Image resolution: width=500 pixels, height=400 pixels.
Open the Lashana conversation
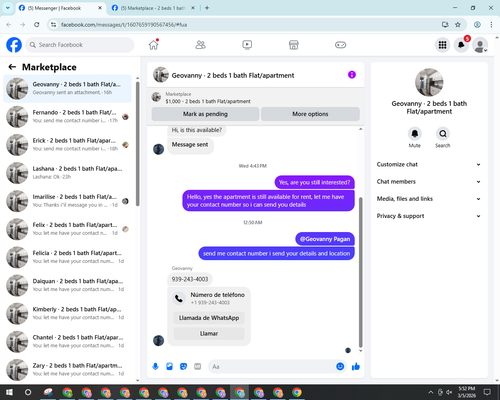pos(67,173)
